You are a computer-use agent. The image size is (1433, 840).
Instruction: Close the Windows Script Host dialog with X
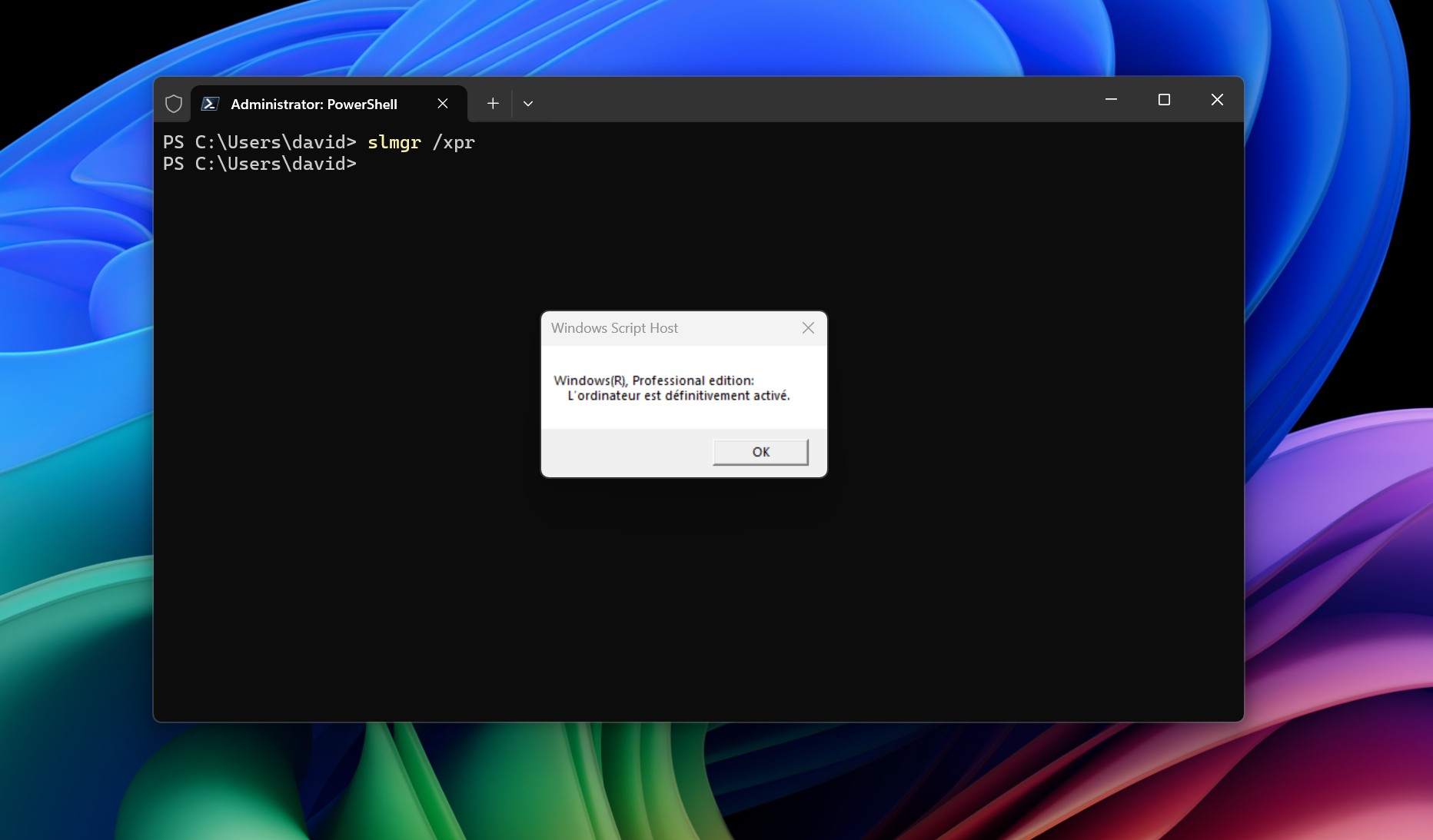coord(808,328)
